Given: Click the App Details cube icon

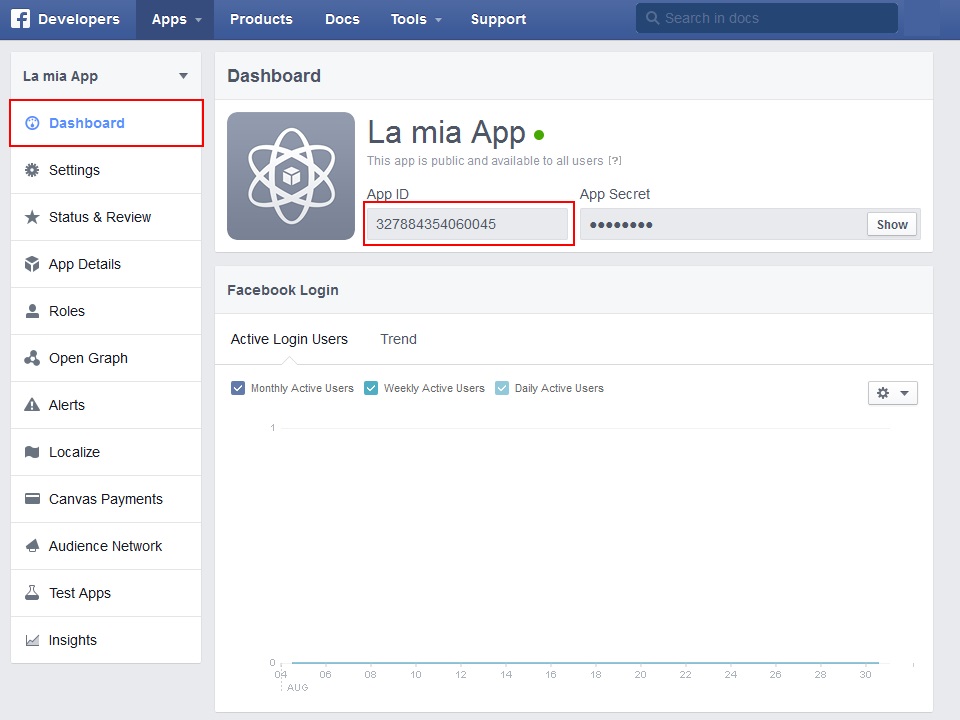Looking at the screenshot, I should (x=31, y=264).
